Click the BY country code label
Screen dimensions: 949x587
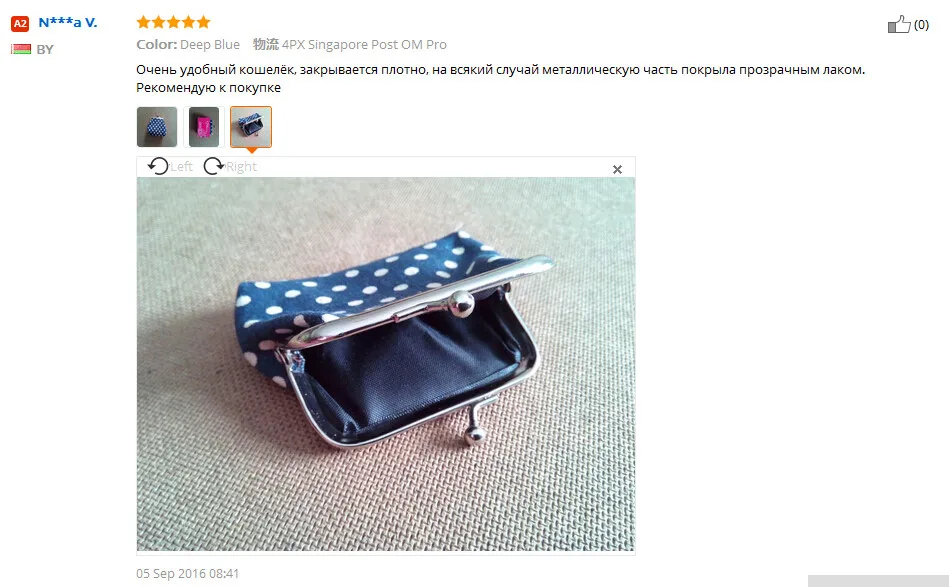(45, 50)
